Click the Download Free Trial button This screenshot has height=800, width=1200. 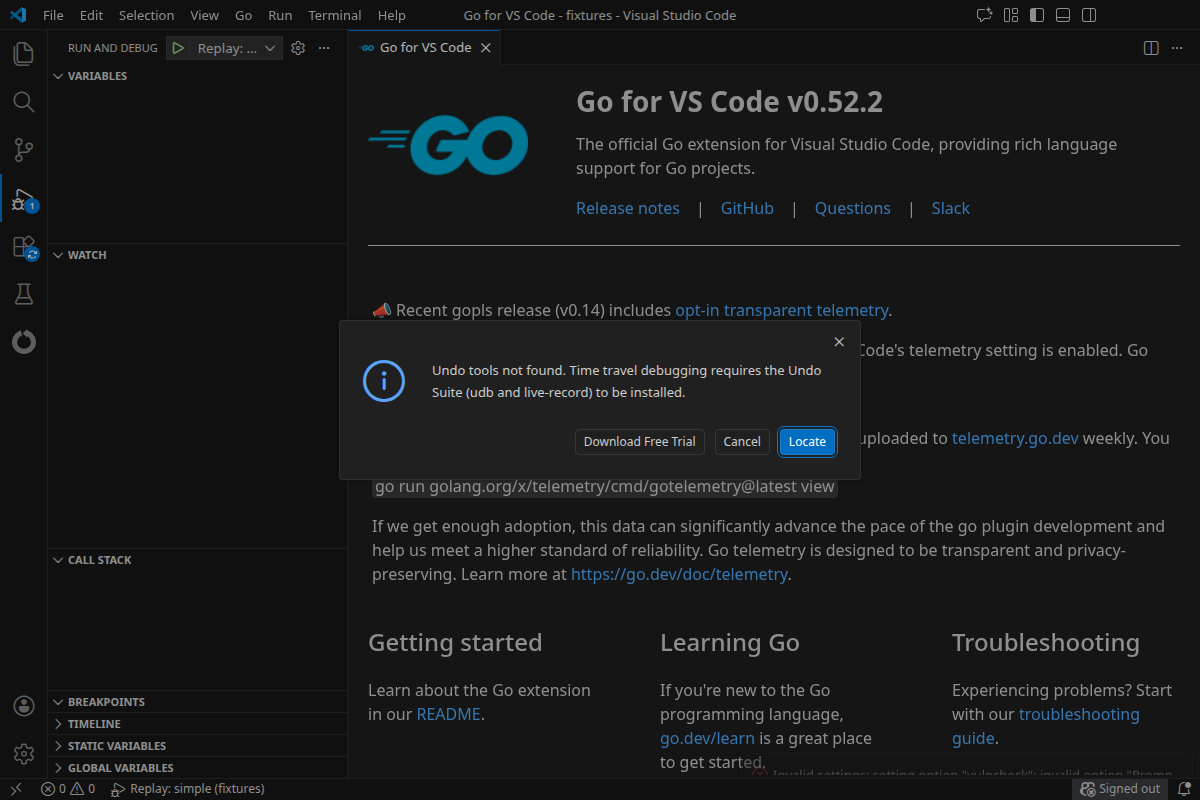[640, 442]
